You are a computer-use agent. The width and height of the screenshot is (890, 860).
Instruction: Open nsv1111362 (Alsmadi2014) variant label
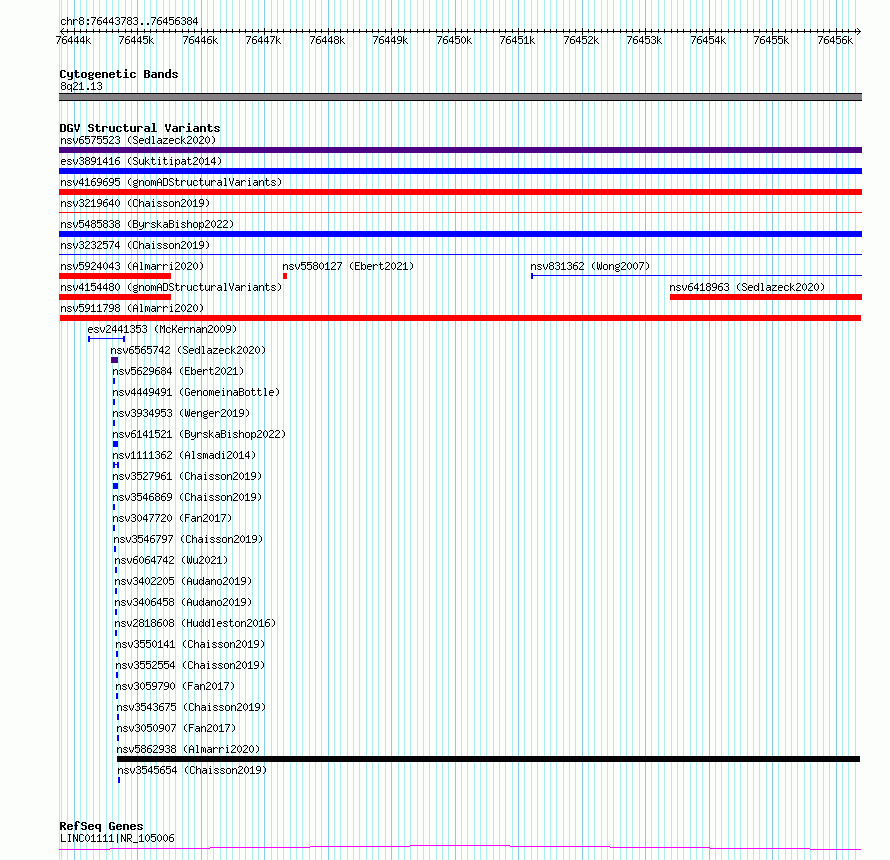pyautogui.click(x=184, y=455)
